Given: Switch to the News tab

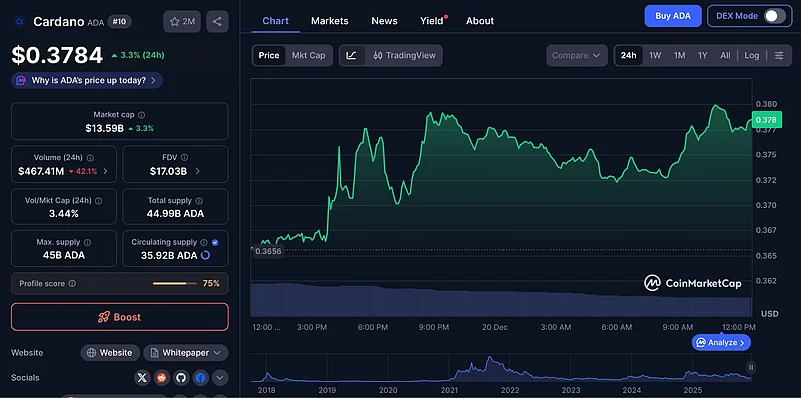Looking at the screenshot, I should coord(384,21).
